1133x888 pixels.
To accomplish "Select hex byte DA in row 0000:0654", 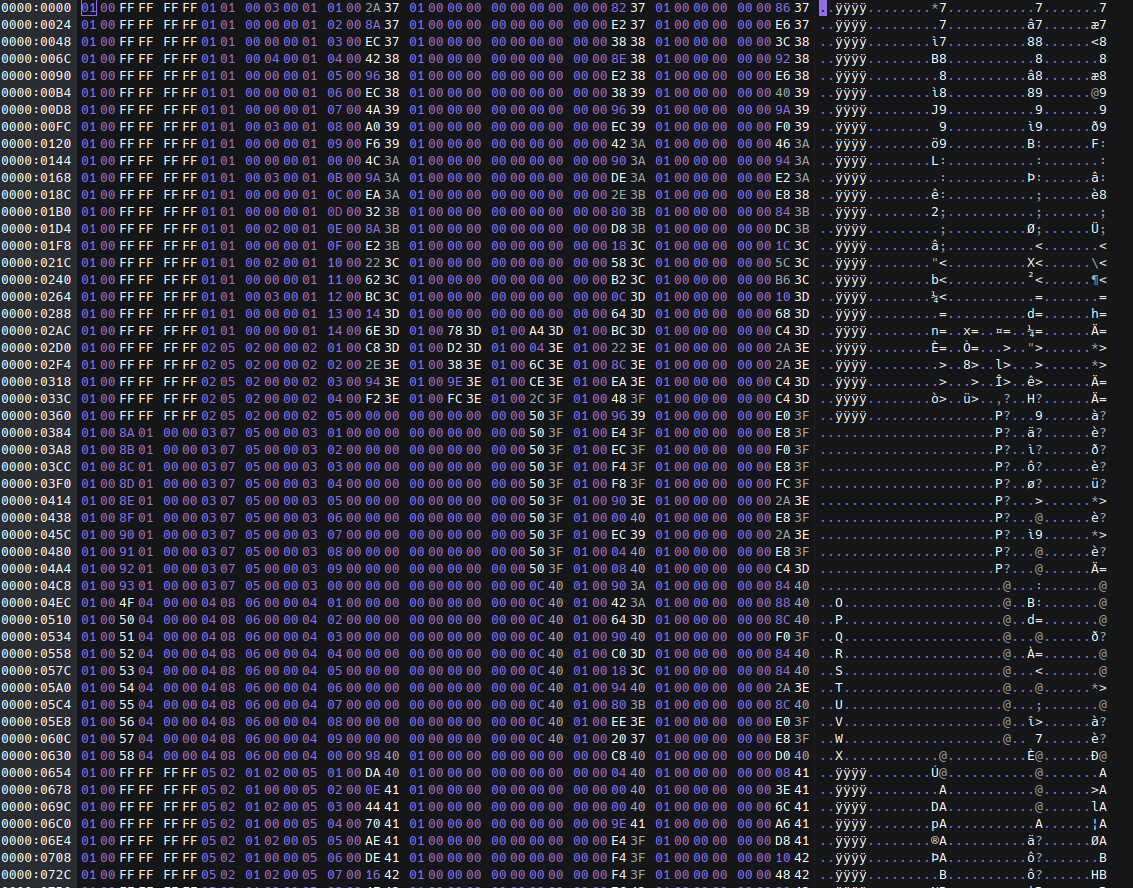I will click(373, 773).
